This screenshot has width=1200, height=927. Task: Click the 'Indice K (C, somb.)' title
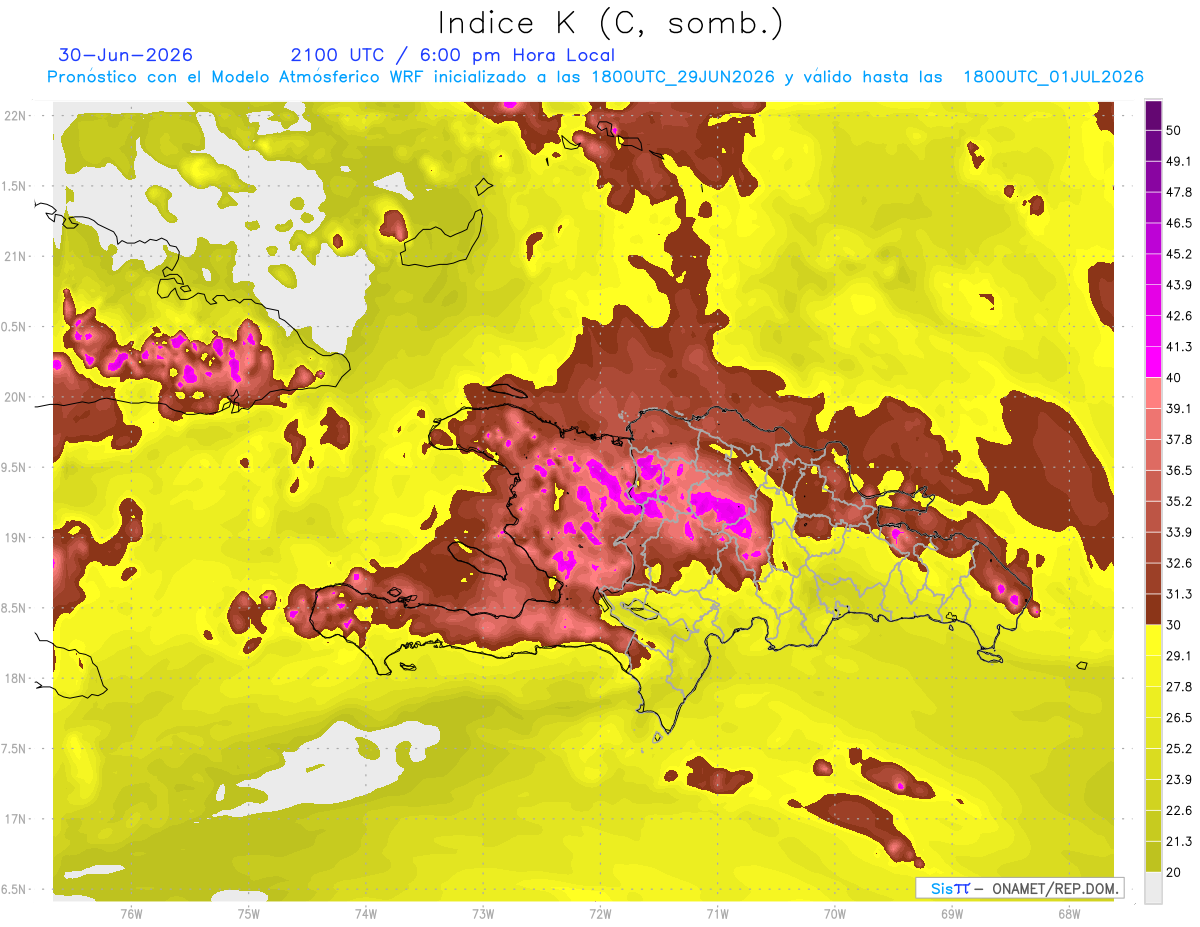coord(611,23)
